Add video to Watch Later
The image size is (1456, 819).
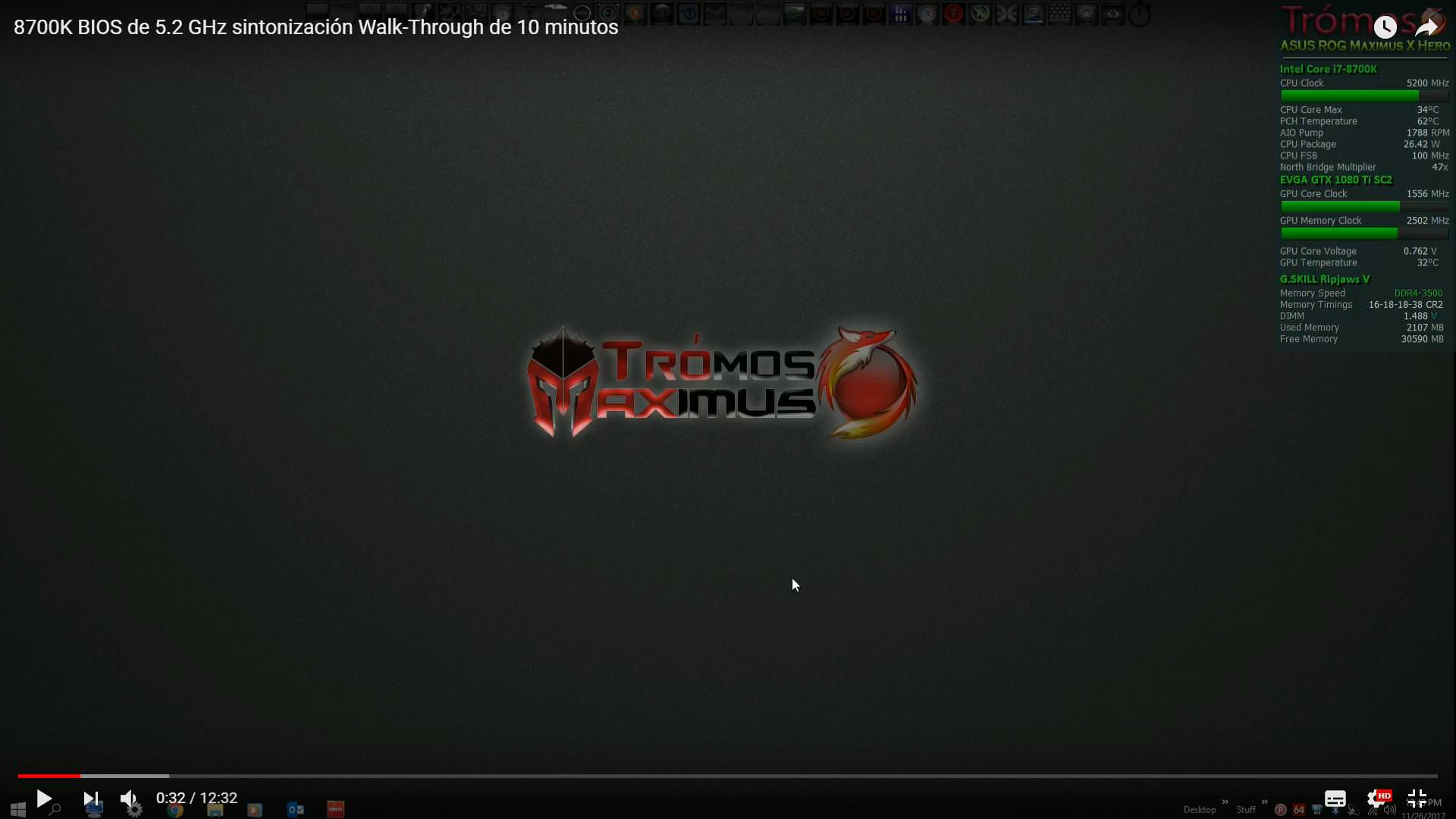tap(1385, 27)
